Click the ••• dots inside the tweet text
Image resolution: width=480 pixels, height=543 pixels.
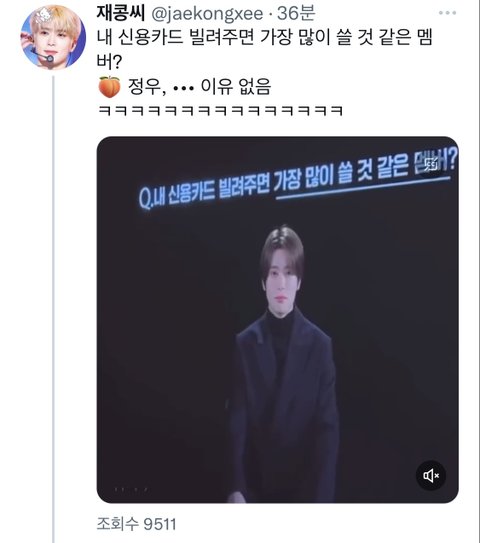click(x=183, y=88)
